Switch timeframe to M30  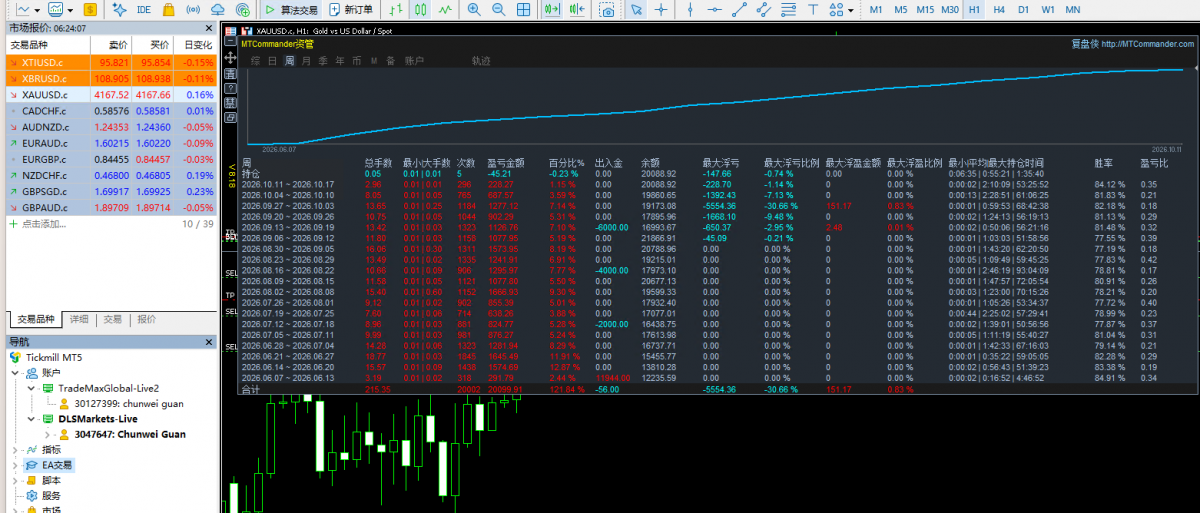click(950, 9)
